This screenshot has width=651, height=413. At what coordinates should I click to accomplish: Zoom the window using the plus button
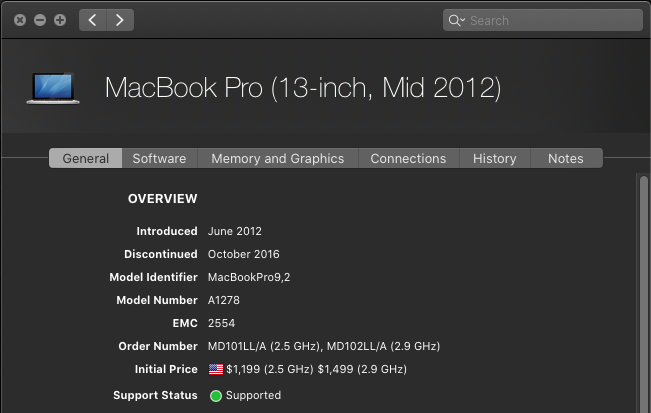click(x=60, y=20)
